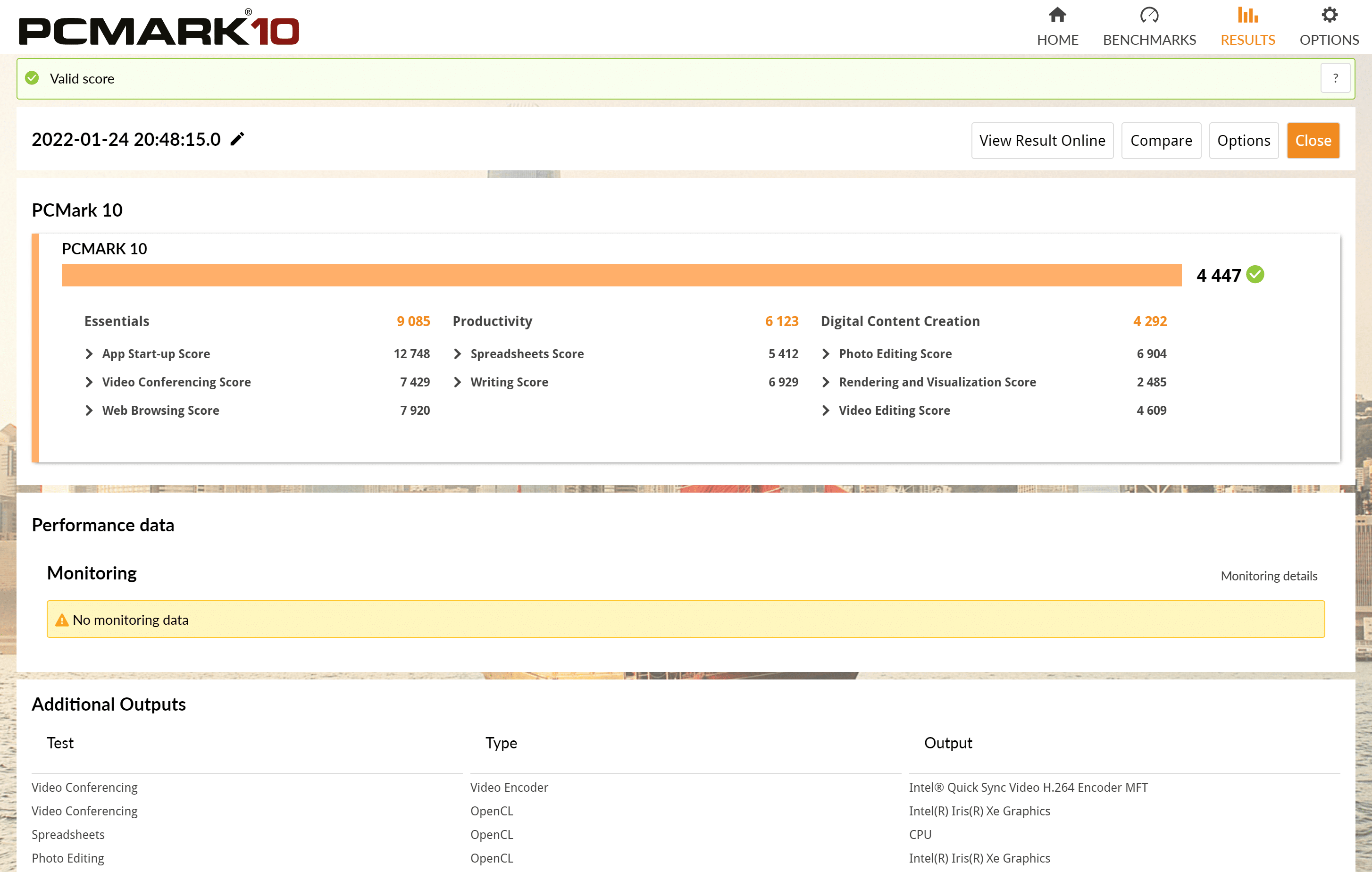Expand Photo Editing Score row
This screenshot has width=1372, height=872.
pyautogui.click(x=826, y=354)
